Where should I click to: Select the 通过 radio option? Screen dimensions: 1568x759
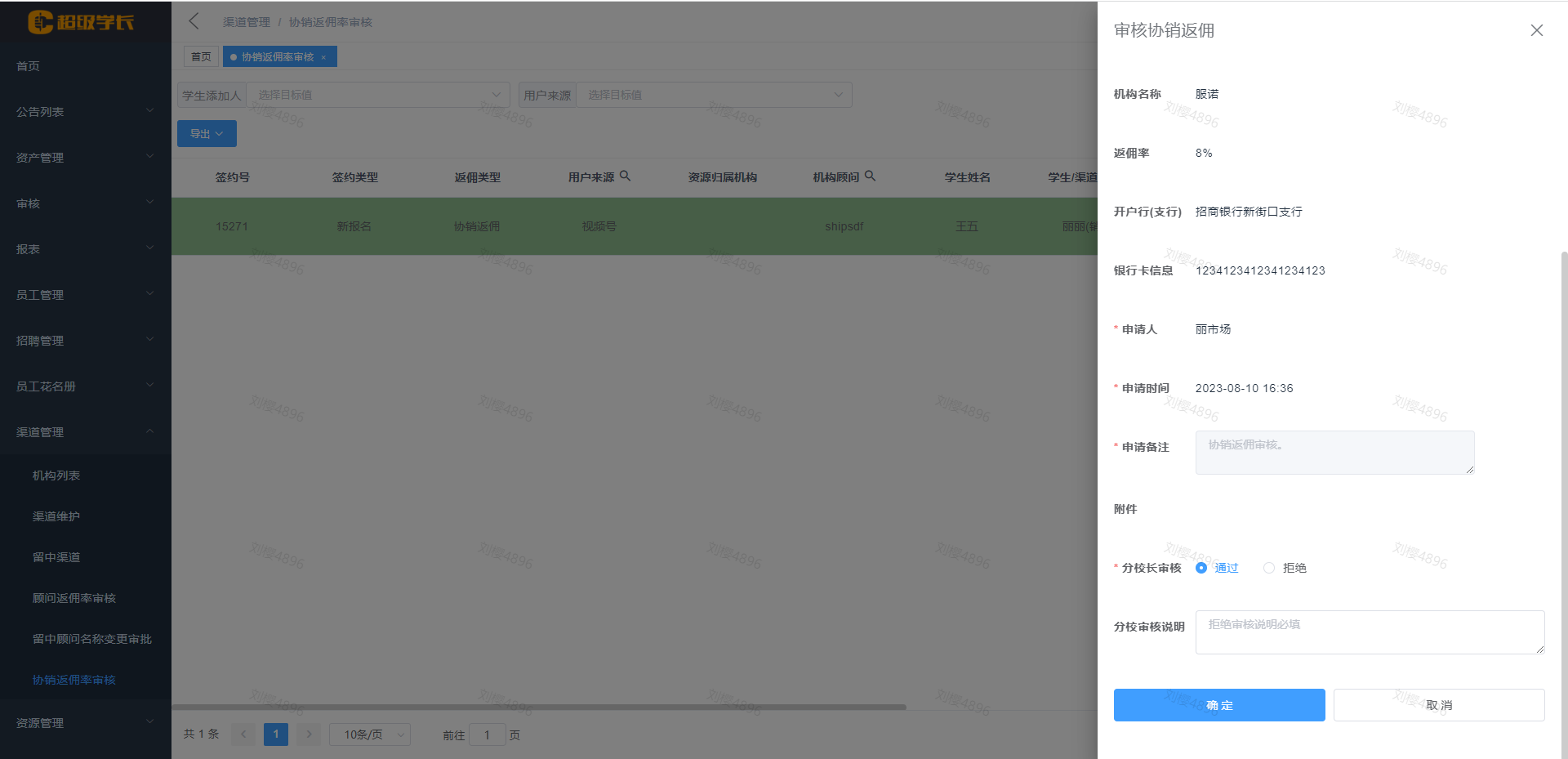coord(1201,568)
